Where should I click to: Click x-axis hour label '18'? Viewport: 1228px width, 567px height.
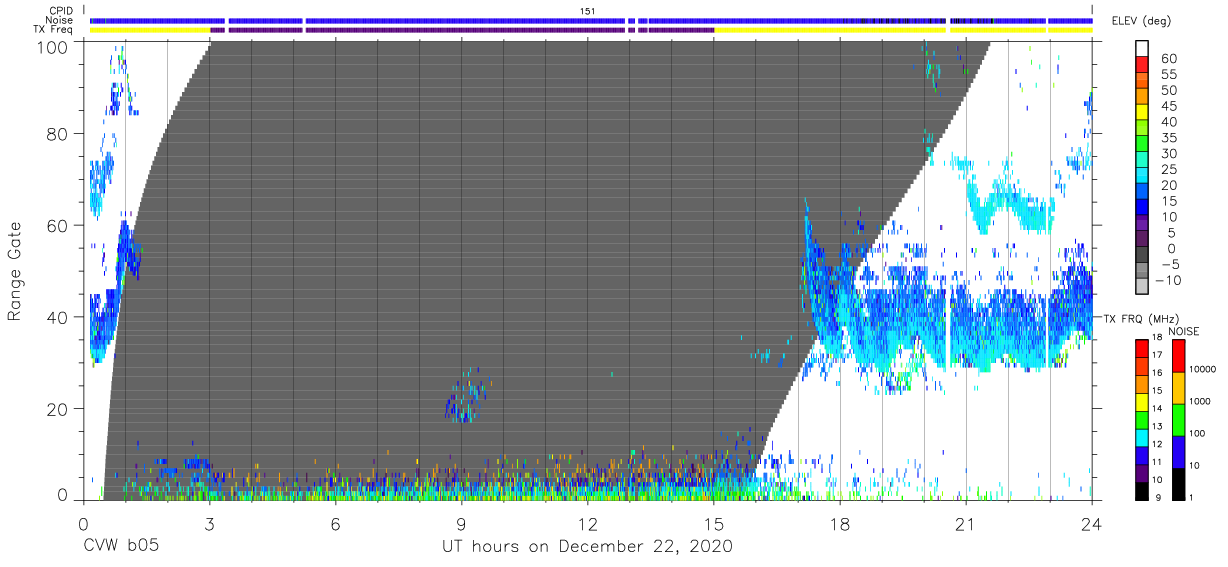840,524
